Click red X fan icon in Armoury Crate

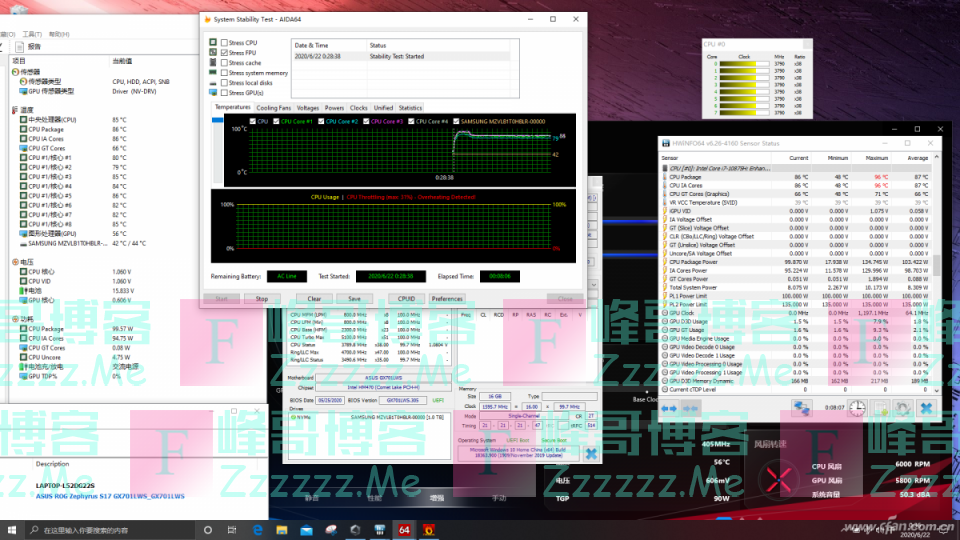click(779, 480)
